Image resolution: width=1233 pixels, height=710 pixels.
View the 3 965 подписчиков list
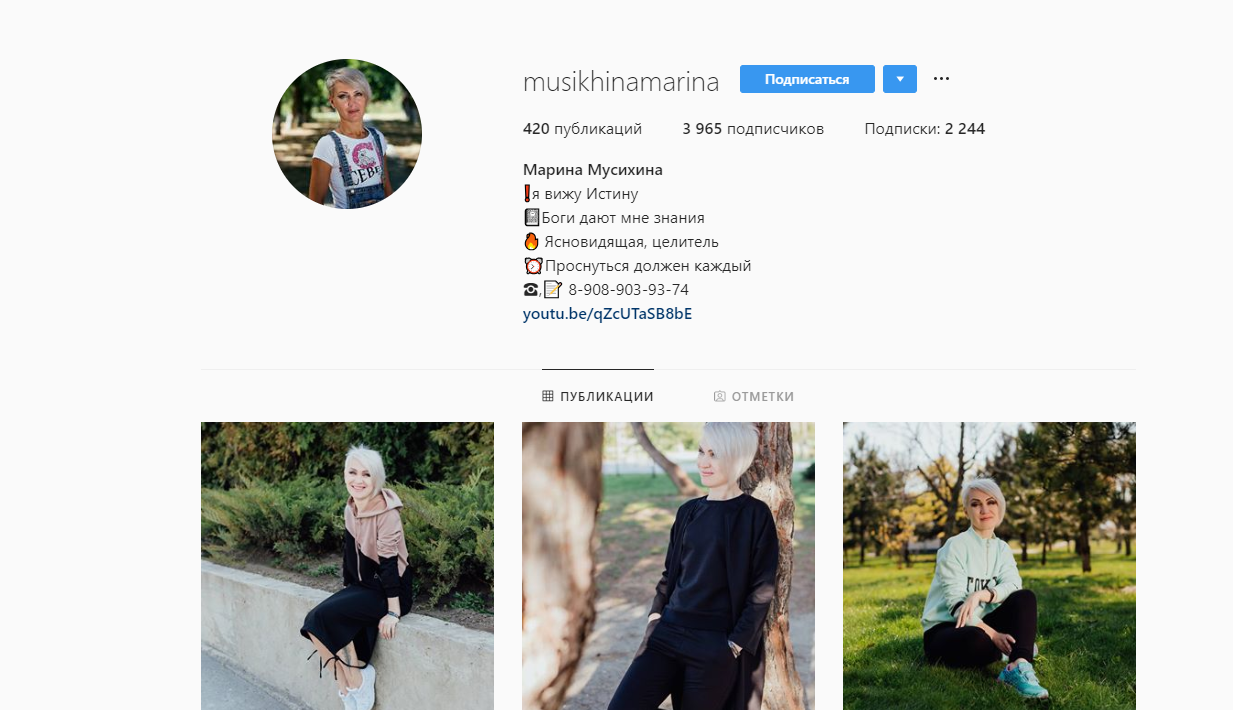(753, 129)
